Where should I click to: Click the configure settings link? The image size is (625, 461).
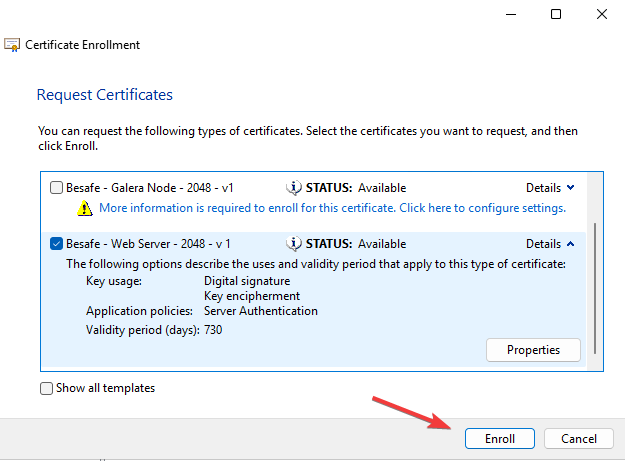click(x=332, y=208)
